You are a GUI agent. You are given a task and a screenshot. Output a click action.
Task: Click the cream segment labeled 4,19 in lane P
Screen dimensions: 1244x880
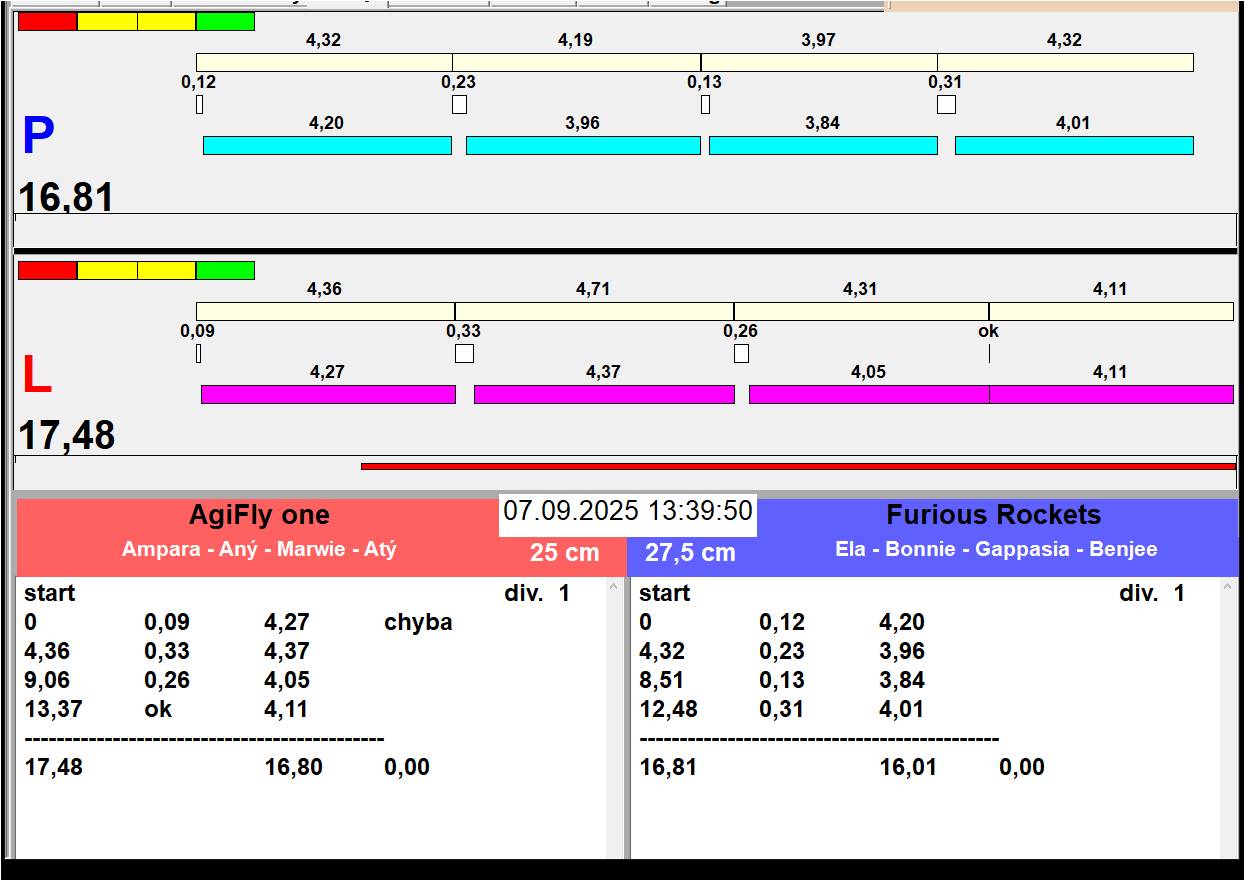[x=576, y=62]
